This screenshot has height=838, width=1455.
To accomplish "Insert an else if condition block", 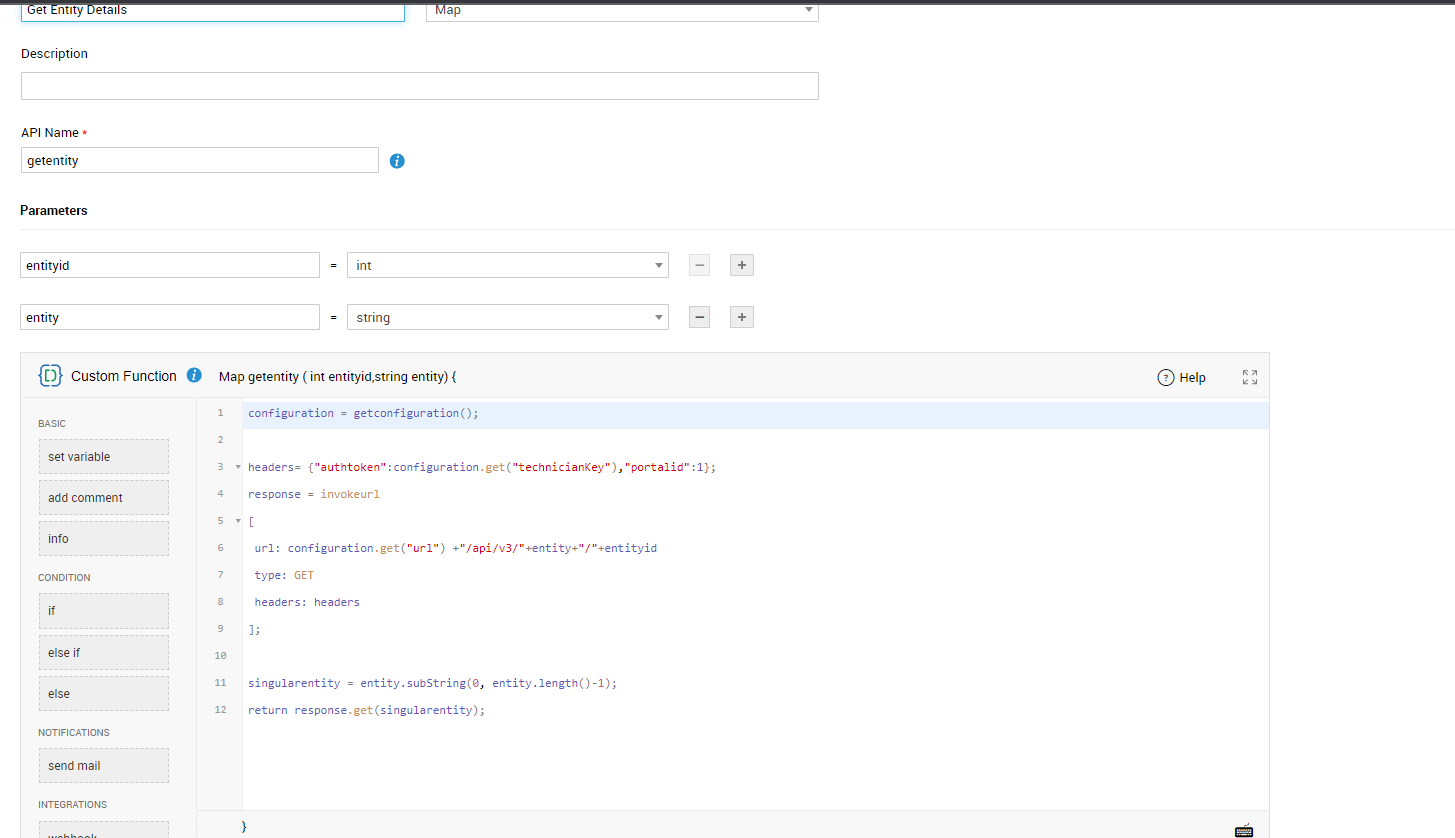I will 104,653.
